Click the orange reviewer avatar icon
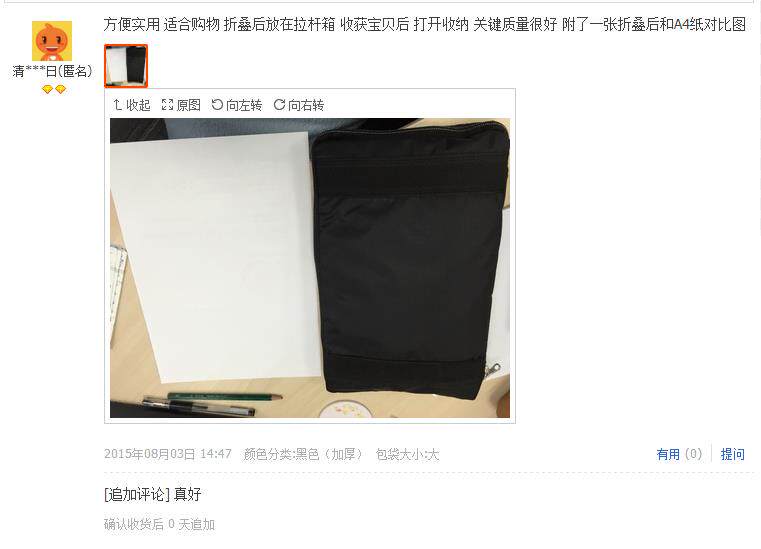This screenshot has height=549, width=761. [52, 41]
